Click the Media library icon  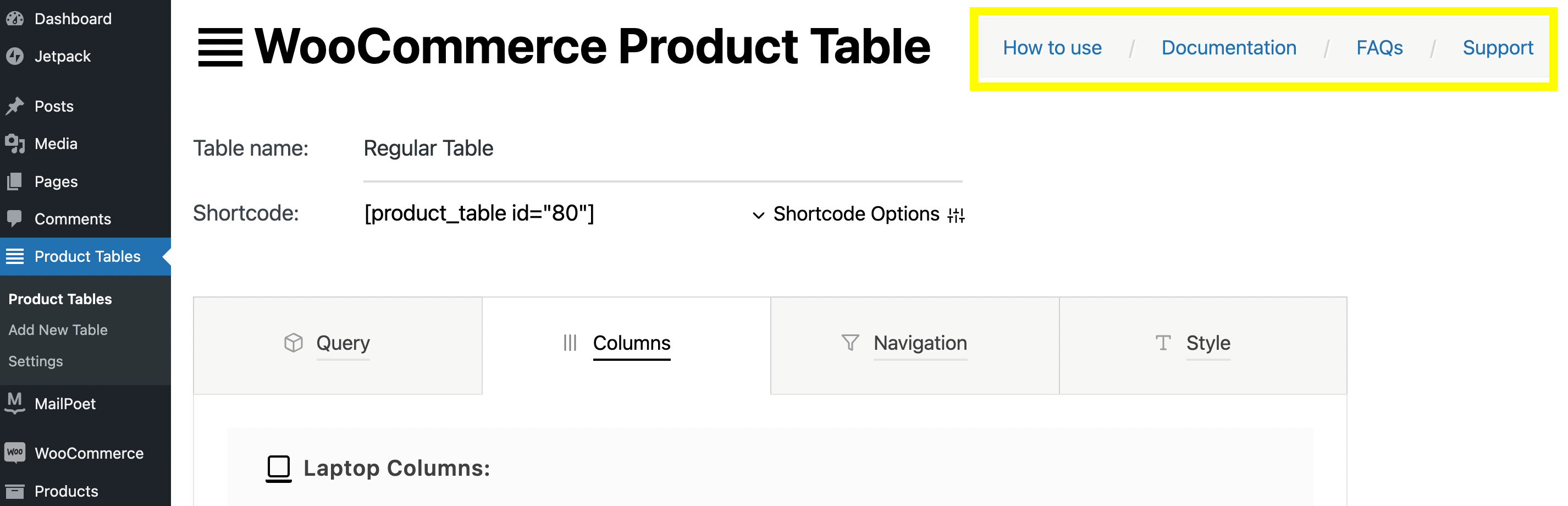(x=15, y=144)
